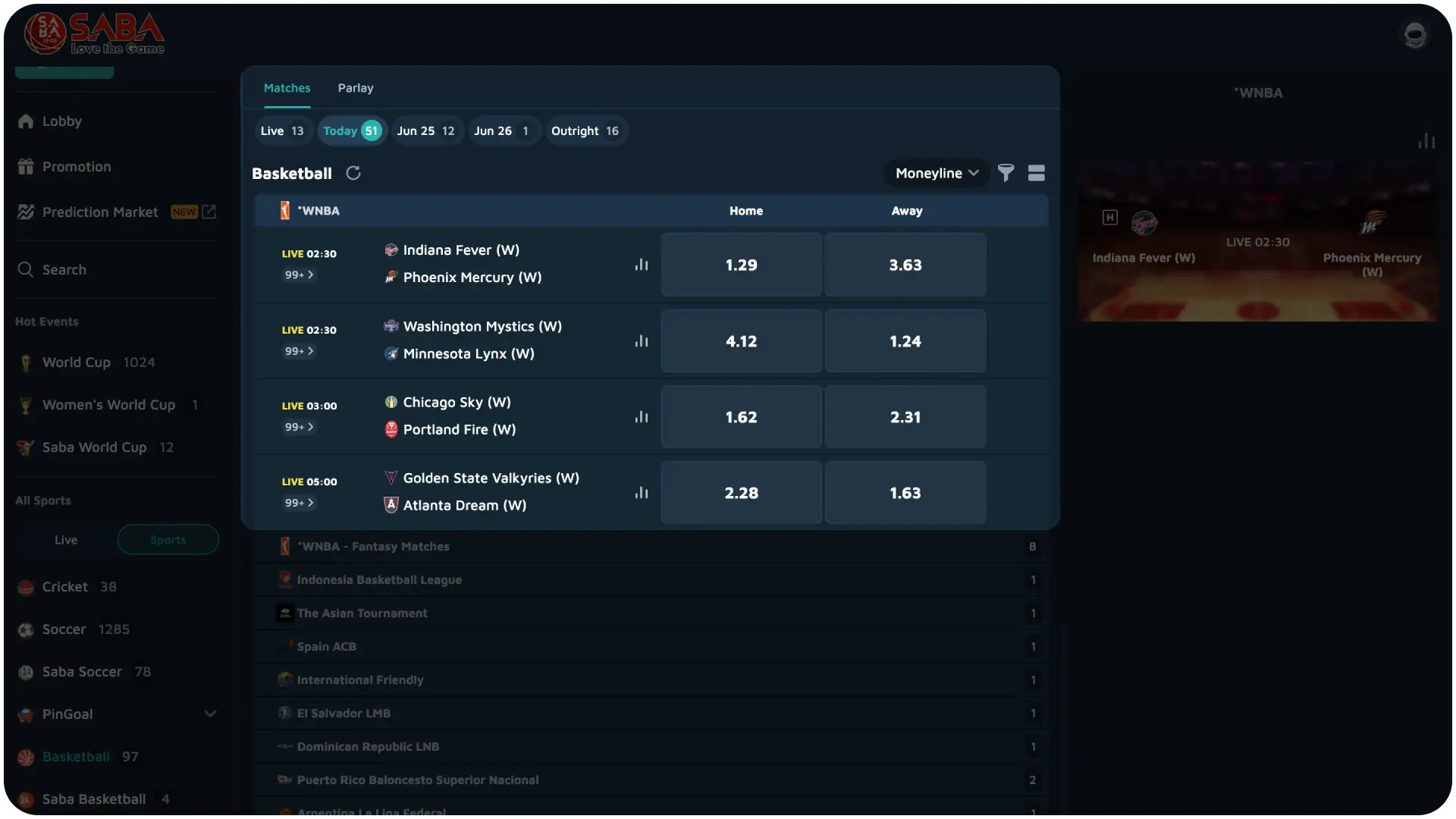Toggle sidebar to Sports mode
Screen dimensions: 1456x819
click(168, 540)
